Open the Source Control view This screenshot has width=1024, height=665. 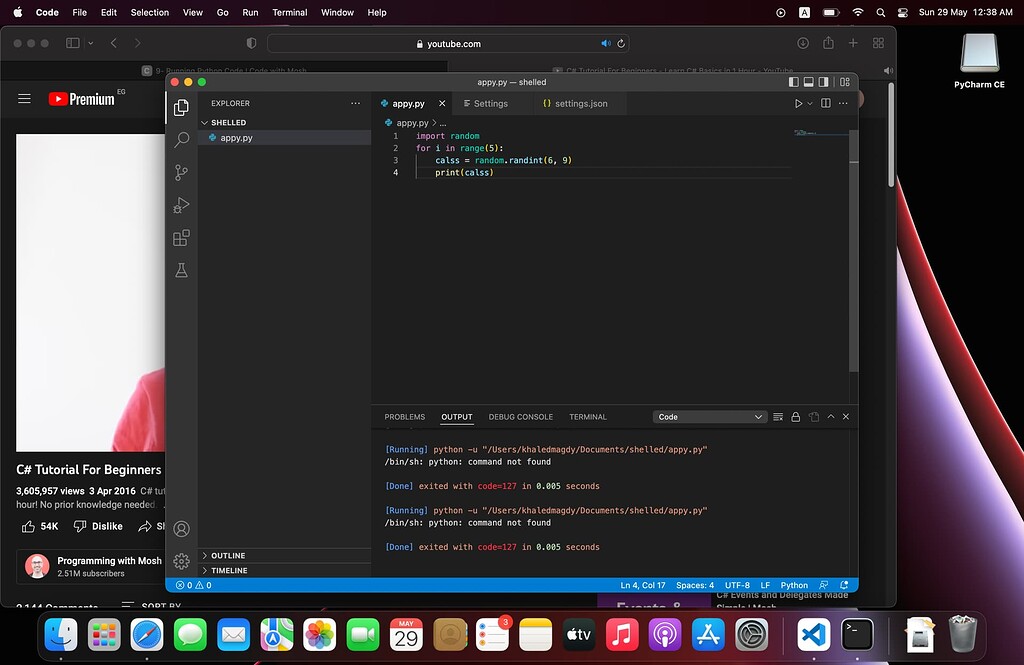point(181,172)
